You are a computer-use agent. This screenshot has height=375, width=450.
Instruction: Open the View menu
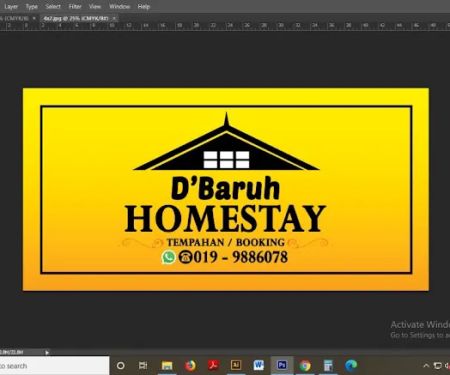[x=95, y=6]
